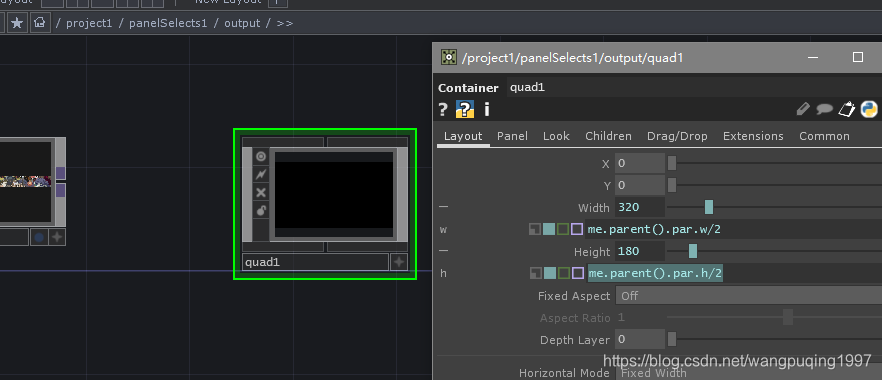882x380 pixels.
Task: Switch to the Drag/Drop tab
Action: [677, 136]
